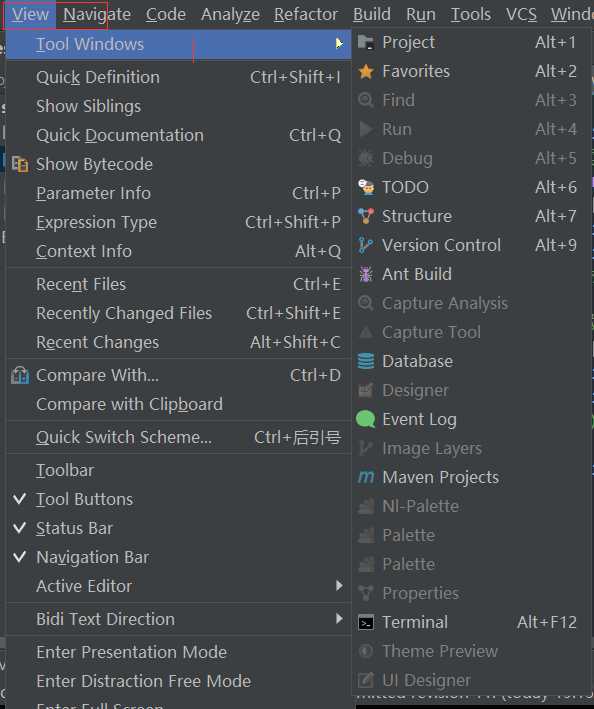The image size is (594, 709).
Task: Open the Refactor menu
Action: [306, 14]
